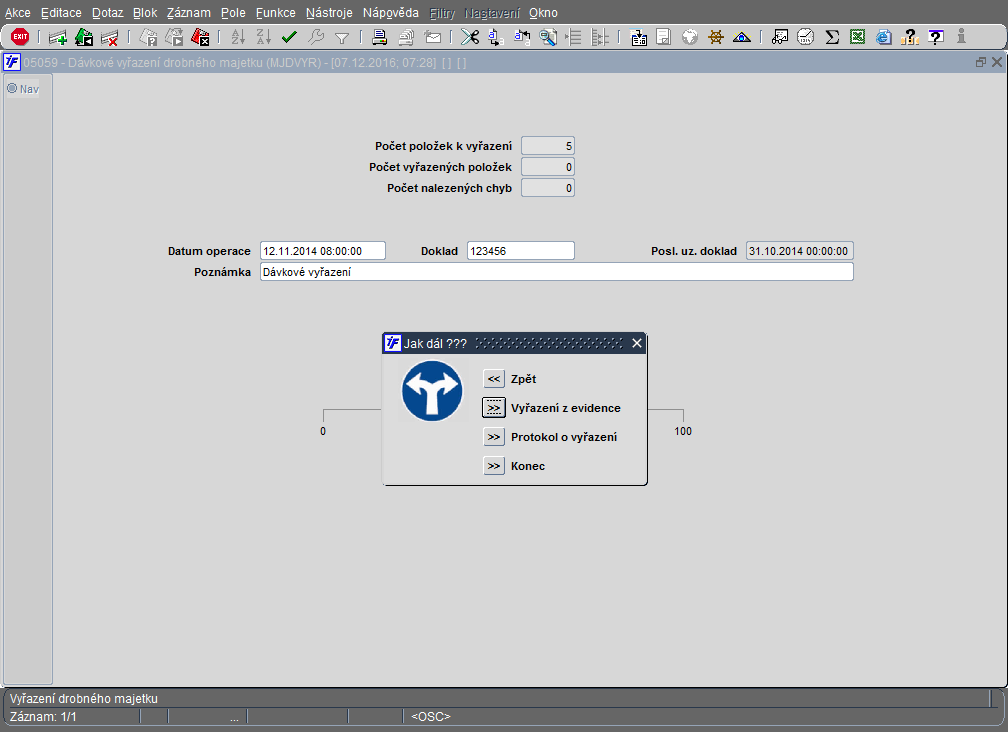Click the eye pyramid icon
The image size is (1008, 732).
pos(741,37)
